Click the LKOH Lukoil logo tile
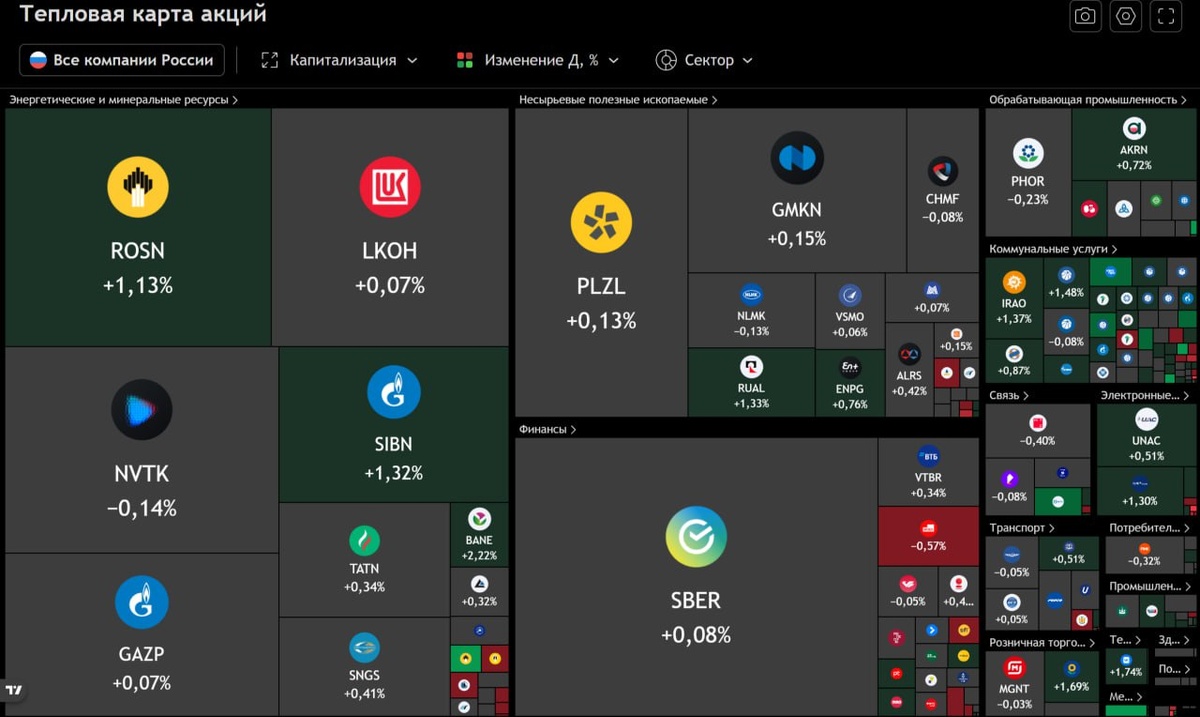 tap(390, 227)
